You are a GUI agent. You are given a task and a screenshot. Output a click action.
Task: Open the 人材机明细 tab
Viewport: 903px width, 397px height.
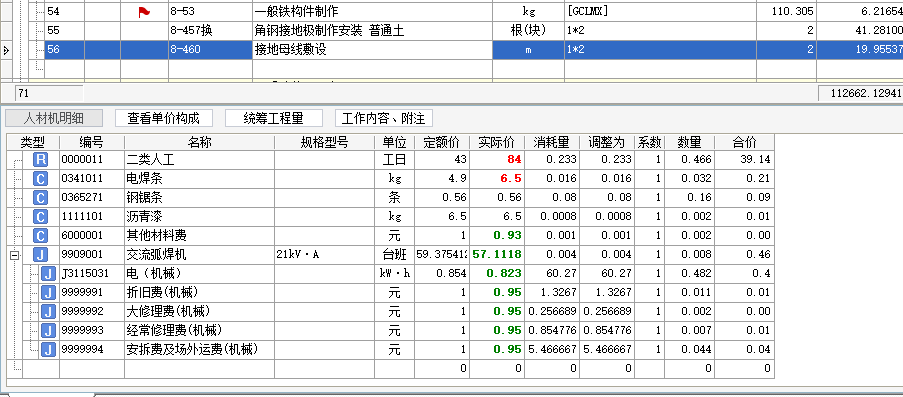click(x=54, y=119)
